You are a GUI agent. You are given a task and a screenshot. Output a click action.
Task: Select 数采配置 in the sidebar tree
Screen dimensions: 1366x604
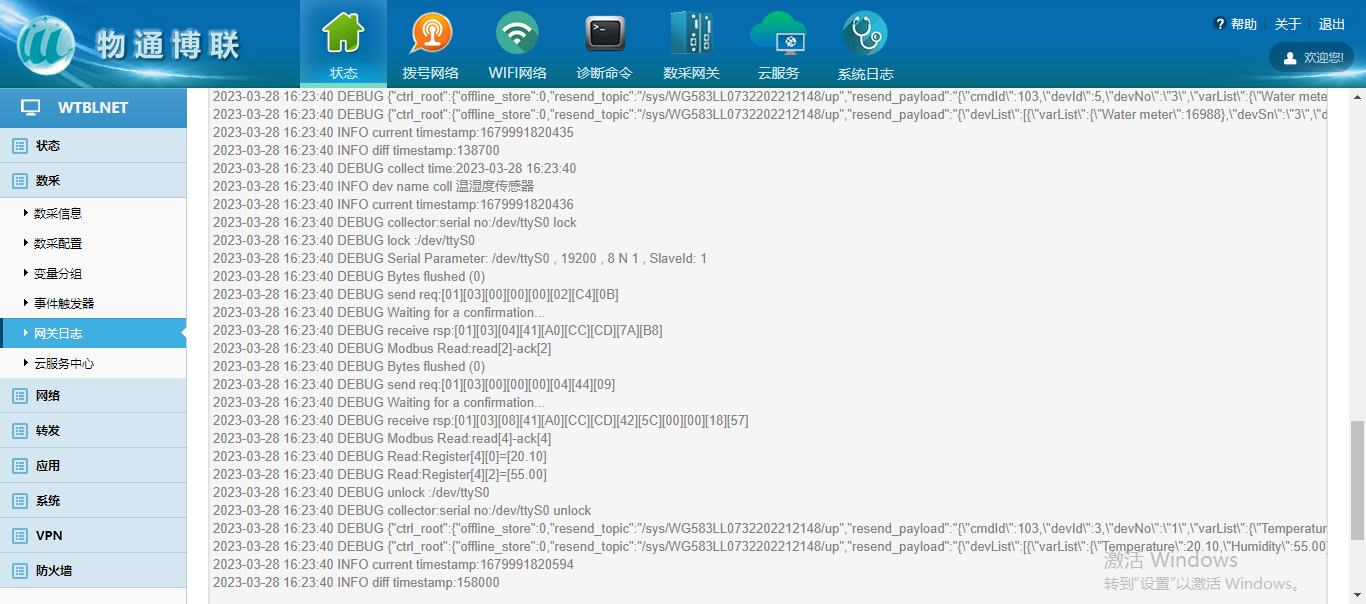pyautogui.click(x=58, y=244)
